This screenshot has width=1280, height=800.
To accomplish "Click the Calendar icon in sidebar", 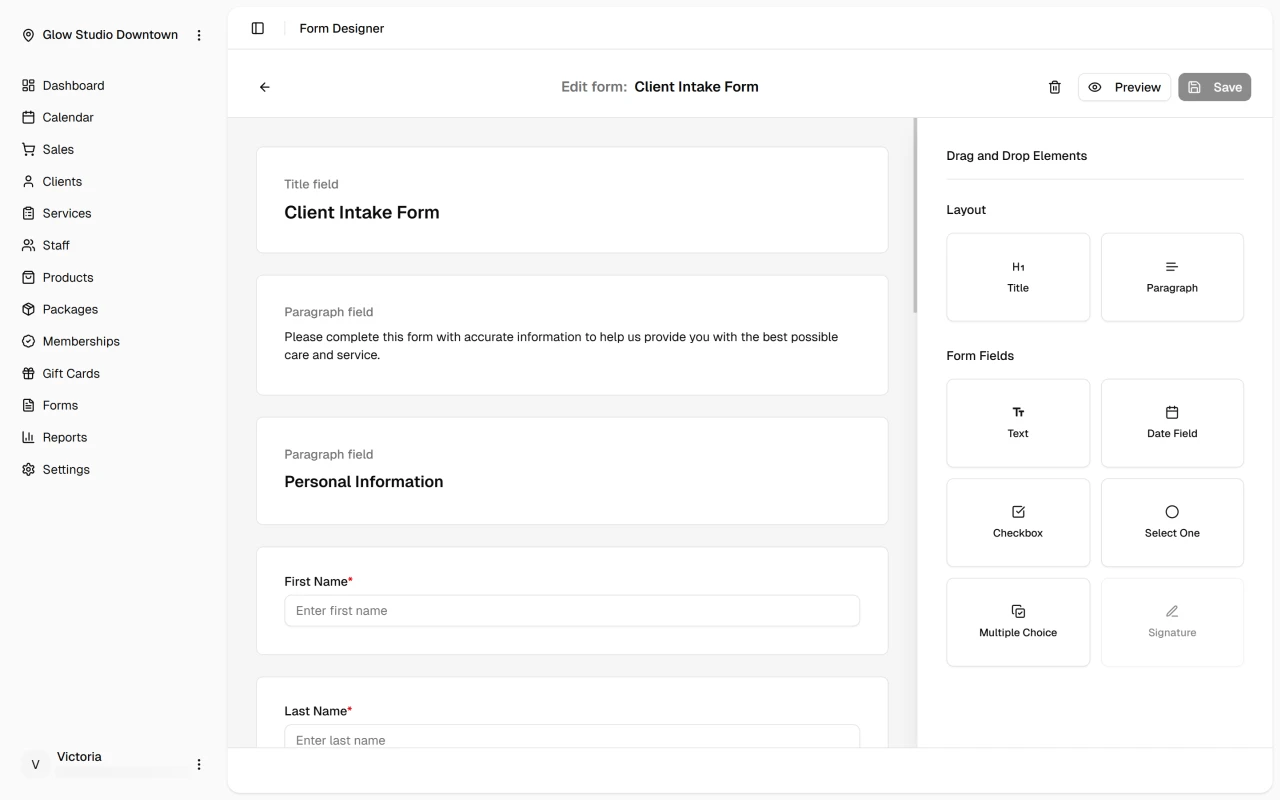I will coord(28,118).
